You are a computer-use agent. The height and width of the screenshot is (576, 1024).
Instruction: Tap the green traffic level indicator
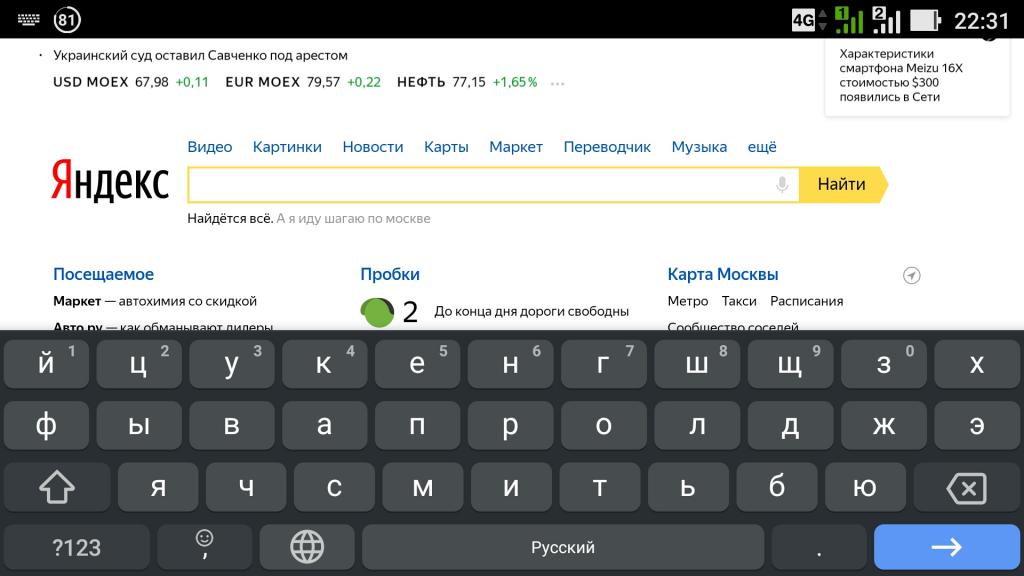pyautogui.click(x=377, y=312)
